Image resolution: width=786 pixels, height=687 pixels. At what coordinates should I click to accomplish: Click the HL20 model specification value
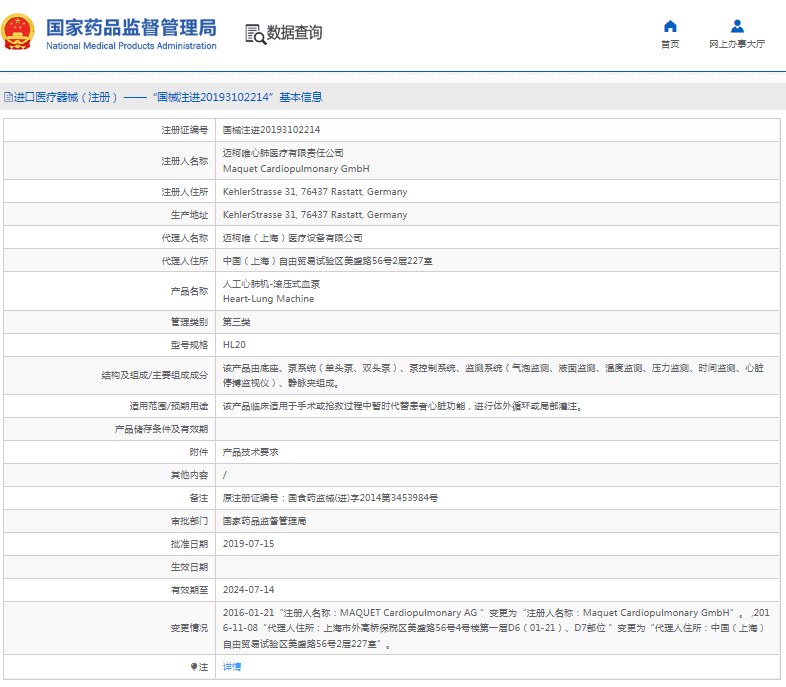pyautogui.click(x=234, y=345)
